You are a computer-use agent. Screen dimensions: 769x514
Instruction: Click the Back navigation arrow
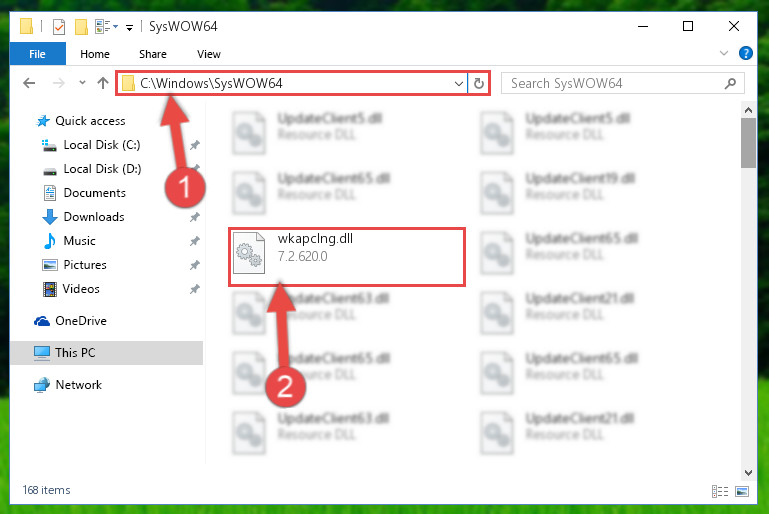tap(29, 83)
